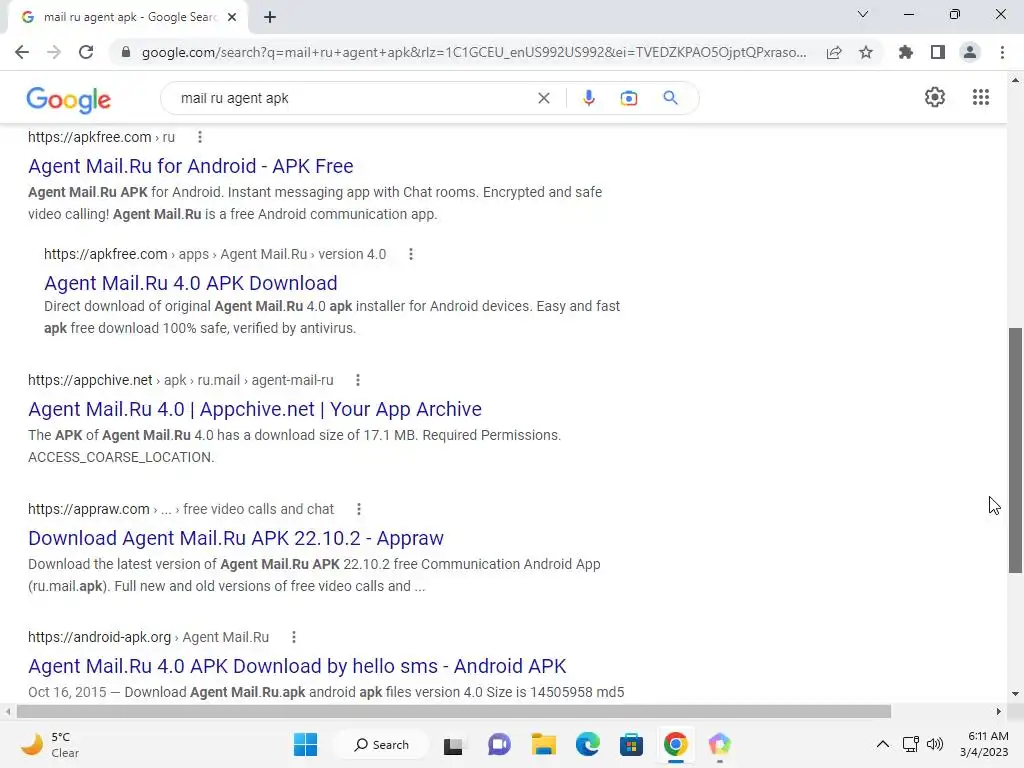This screenshot has height=768, width=1024.
Task: Open options for appchive.net result
Action: [358, 380]
